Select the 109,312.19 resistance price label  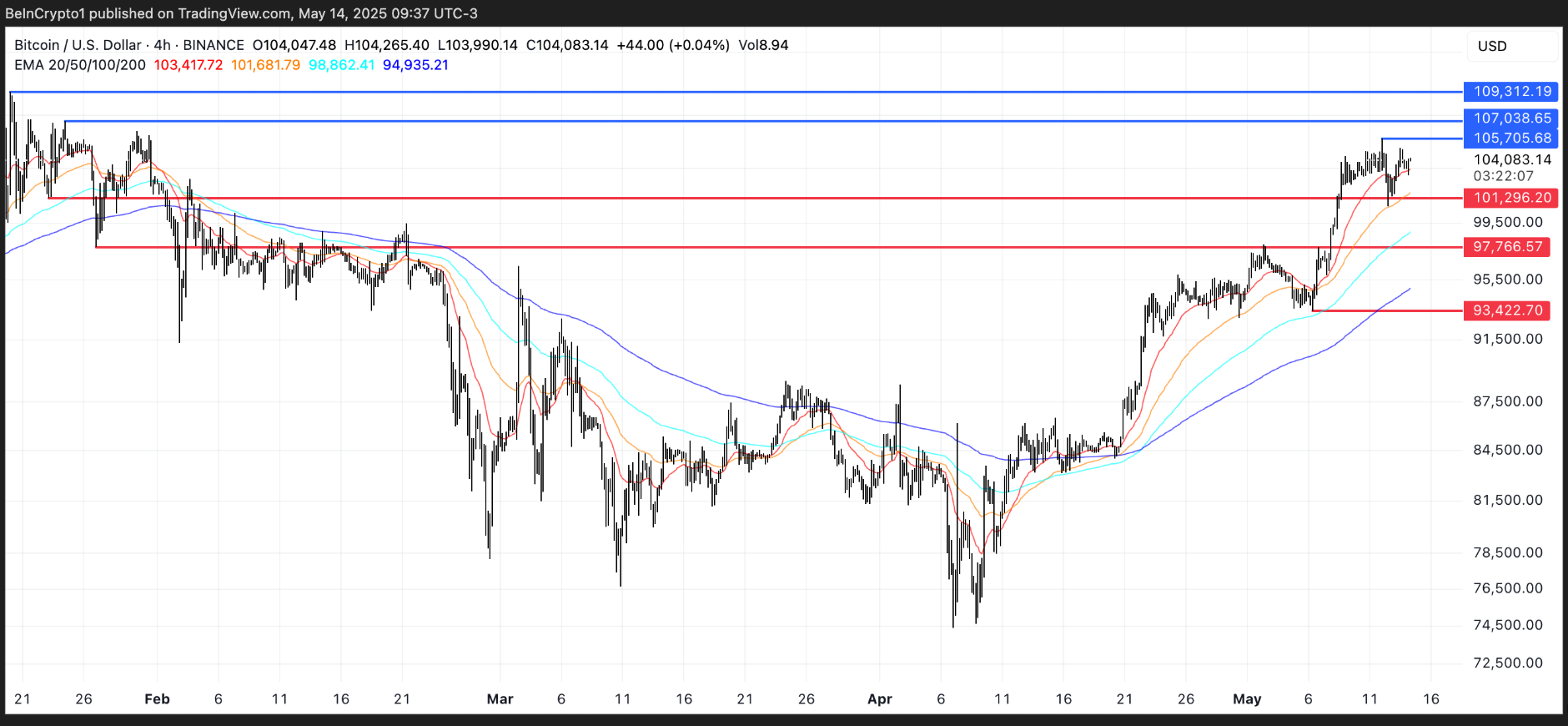click(1511, 92)
